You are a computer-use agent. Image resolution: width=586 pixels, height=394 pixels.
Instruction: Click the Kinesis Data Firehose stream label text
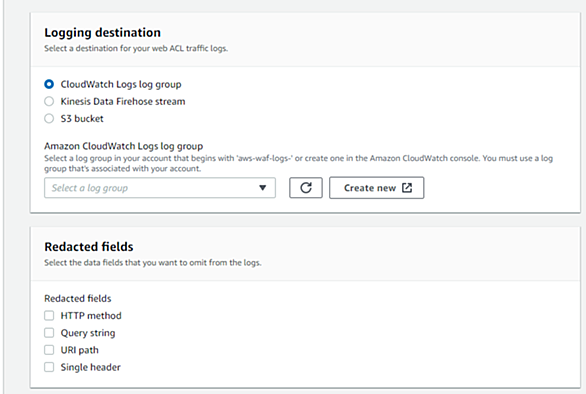pos(123,101)
